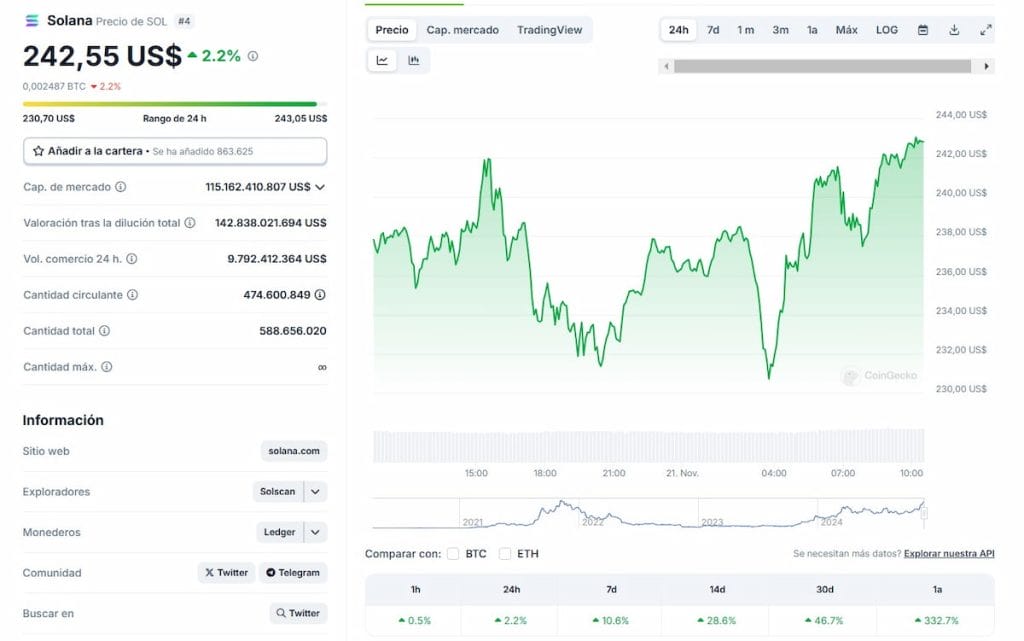Show info for Cantidad circulante label

133,294
